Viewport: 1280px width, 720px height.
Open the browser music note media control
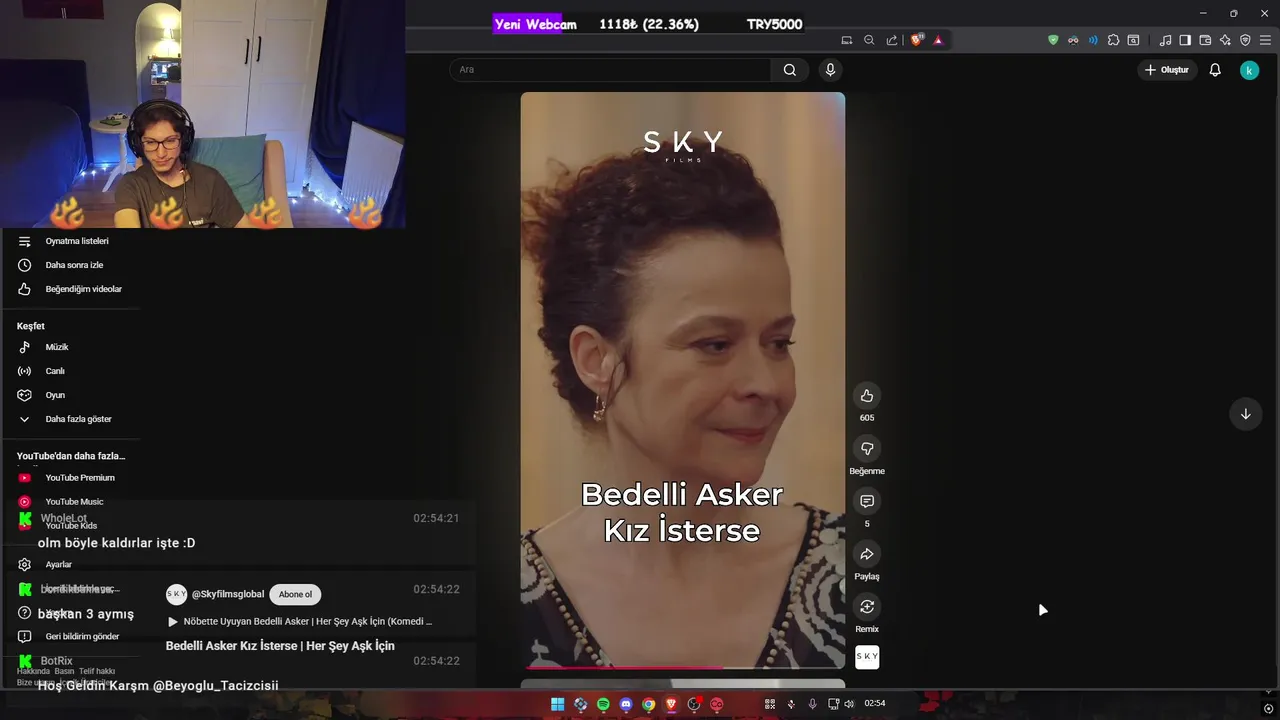[1165, 40]
